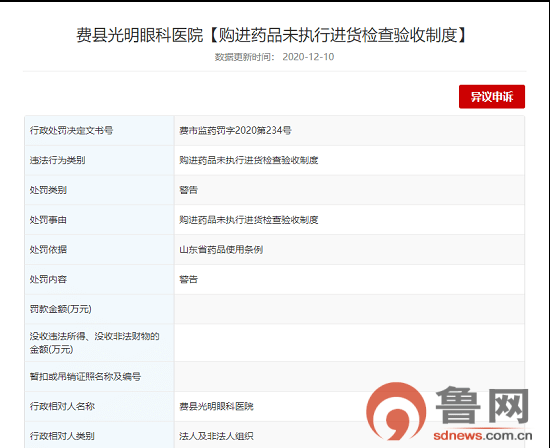Click the 罚款金额(万元) label

[61, 309]
